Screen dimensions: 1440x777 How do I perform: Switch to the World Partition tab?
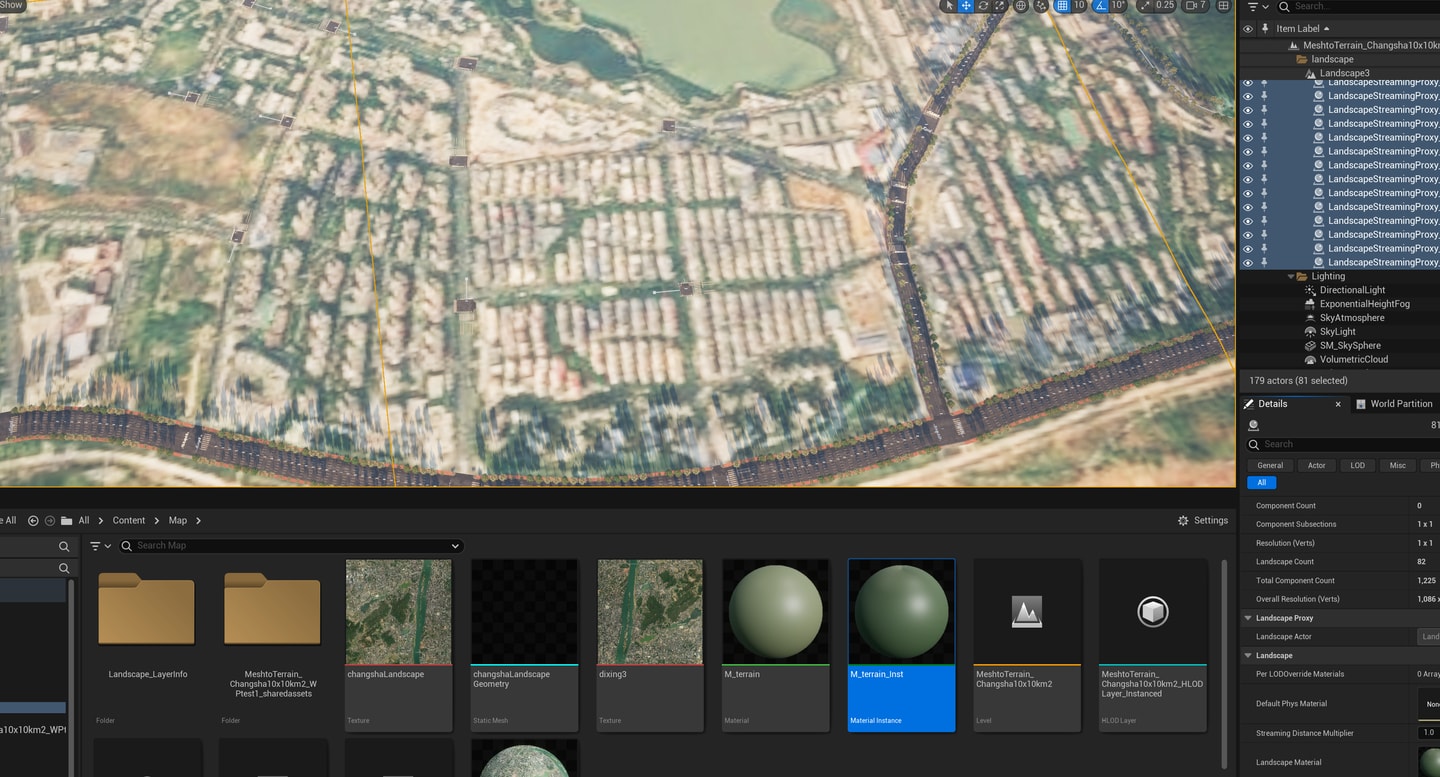coord(1394,404)
